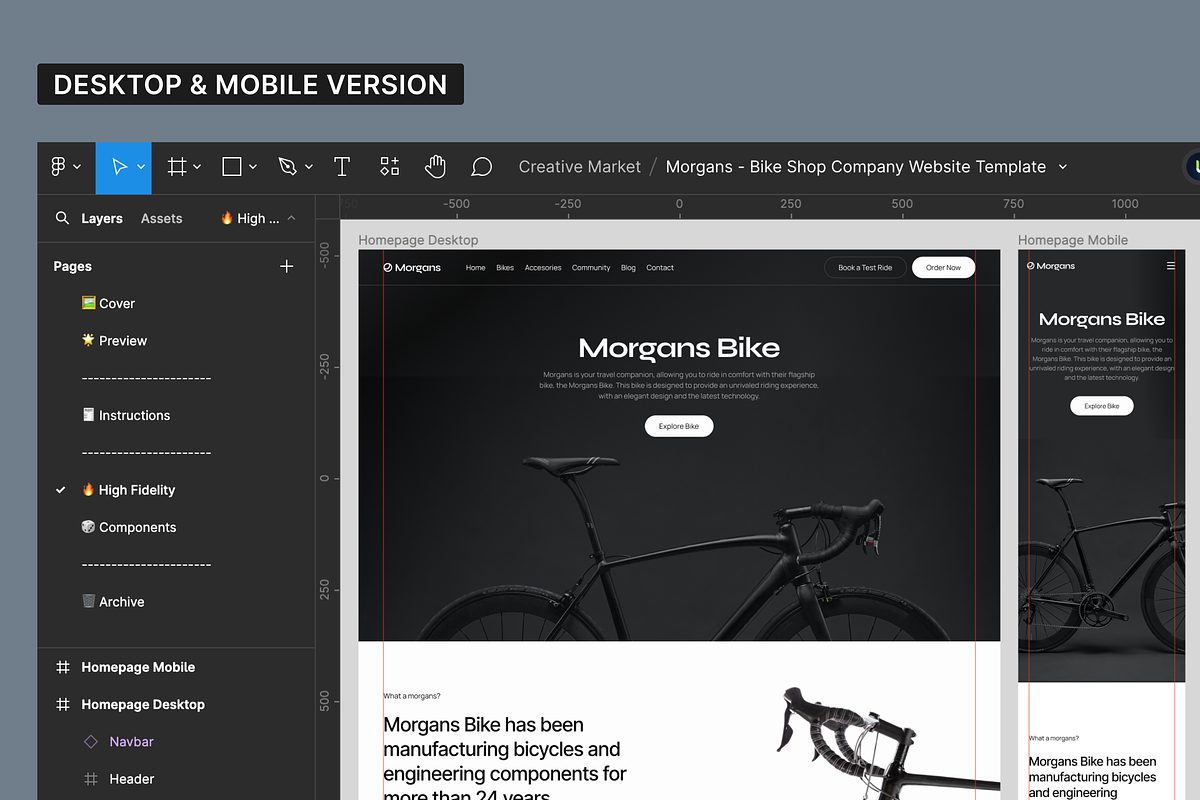The height and width of the screenshot is (800, 1200).
Task: Click the handlebar image on desktop frame
Action: tap(888, 742)
